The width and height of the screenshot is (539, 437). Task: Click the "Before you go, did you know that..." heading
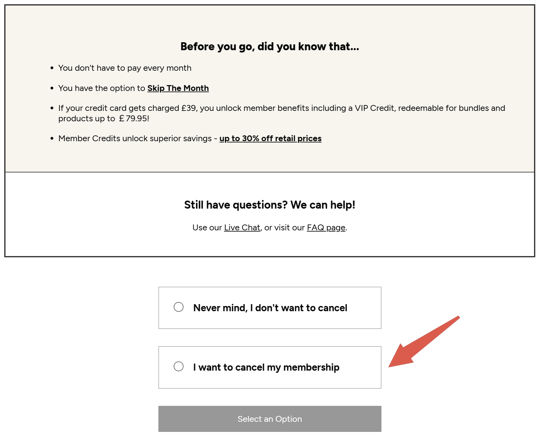pyautogui.click(x=270, y=46)
